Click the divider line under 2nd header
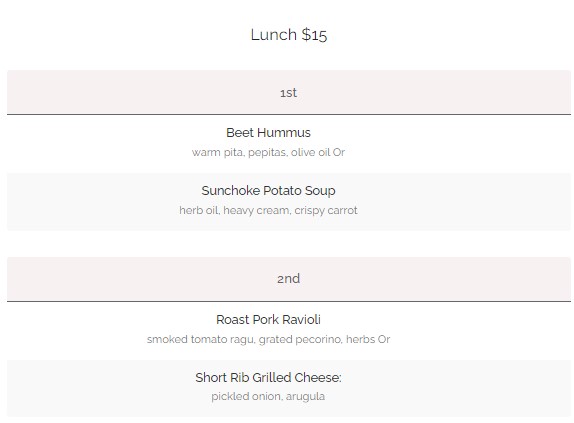 289,302
